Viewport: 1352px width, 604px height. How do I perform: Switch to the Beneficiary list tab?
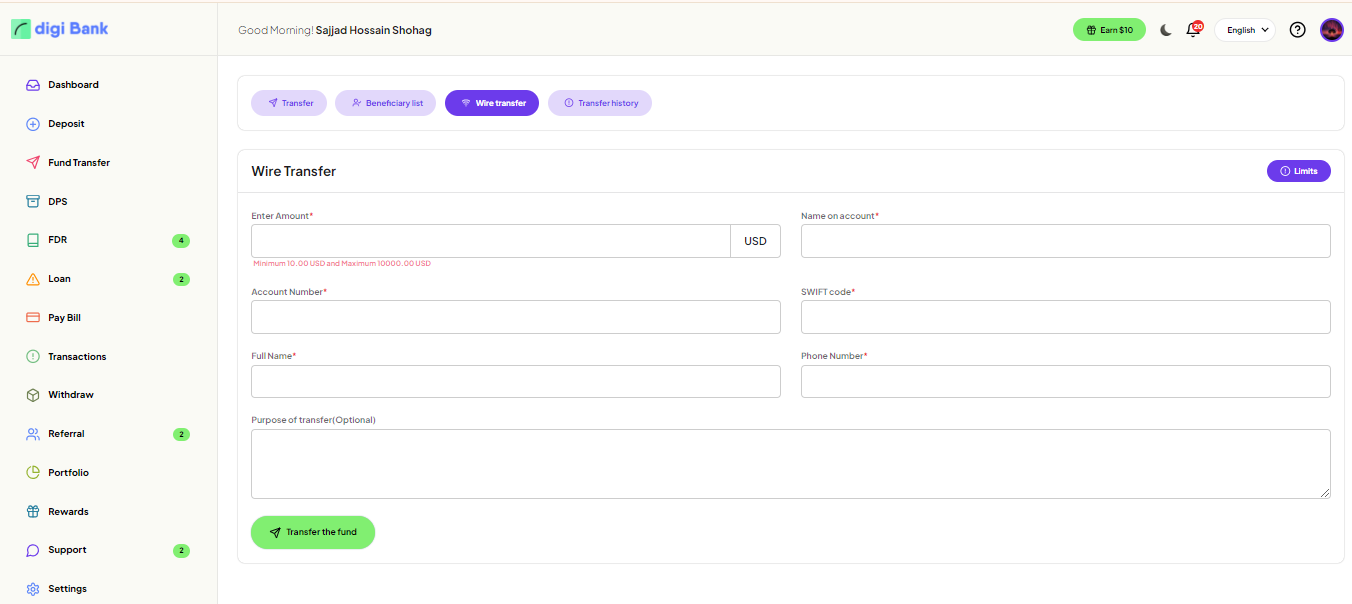point(385,103)
